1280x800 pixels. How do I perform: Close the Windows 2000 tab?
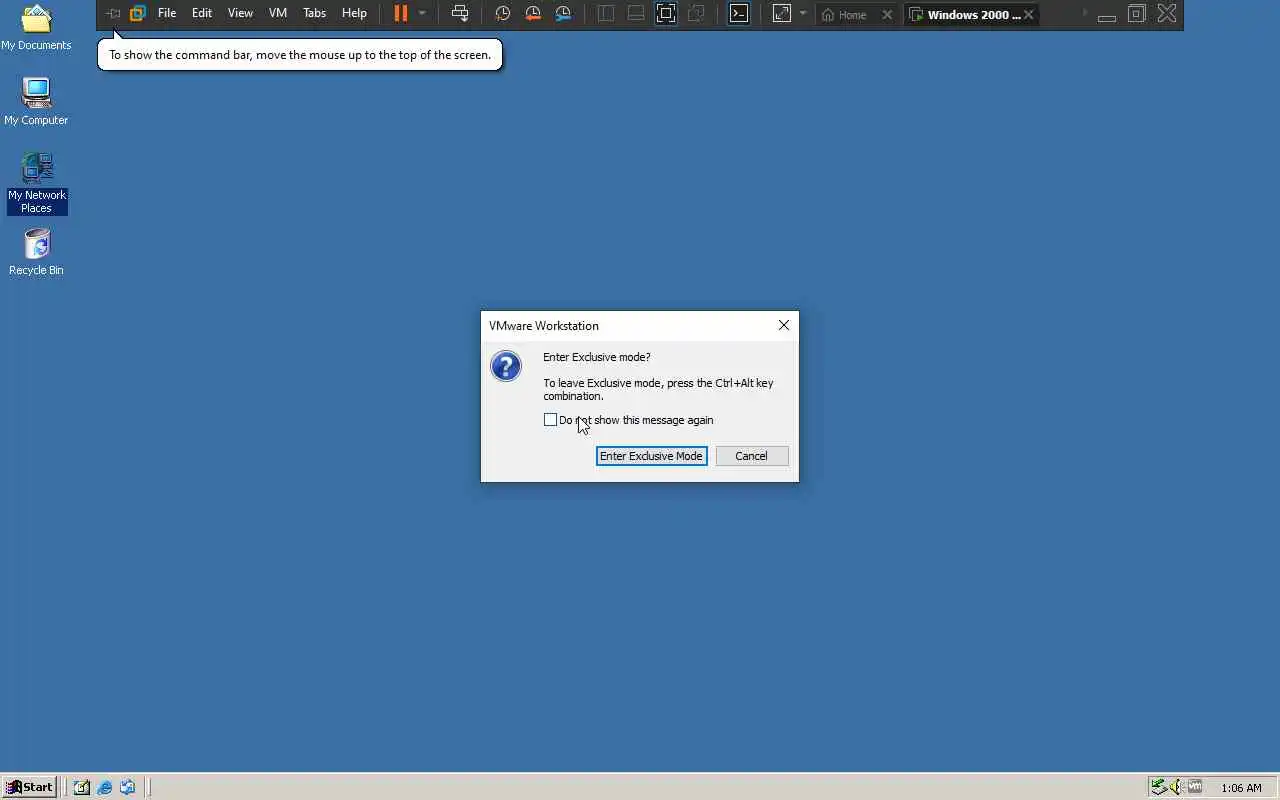click(x=1028, y=15)
